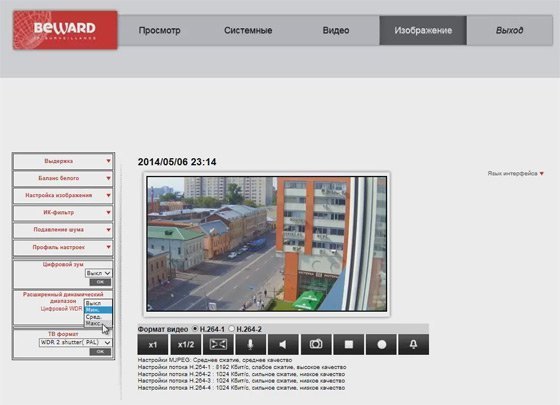560x405 pixels.
Task: Expand the Выдержка section
Action: [63, 161]
